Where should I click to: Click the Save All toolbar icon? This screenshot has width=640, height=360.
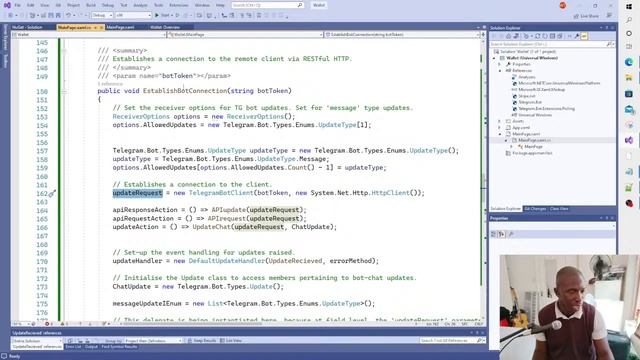tap(58, 16)
